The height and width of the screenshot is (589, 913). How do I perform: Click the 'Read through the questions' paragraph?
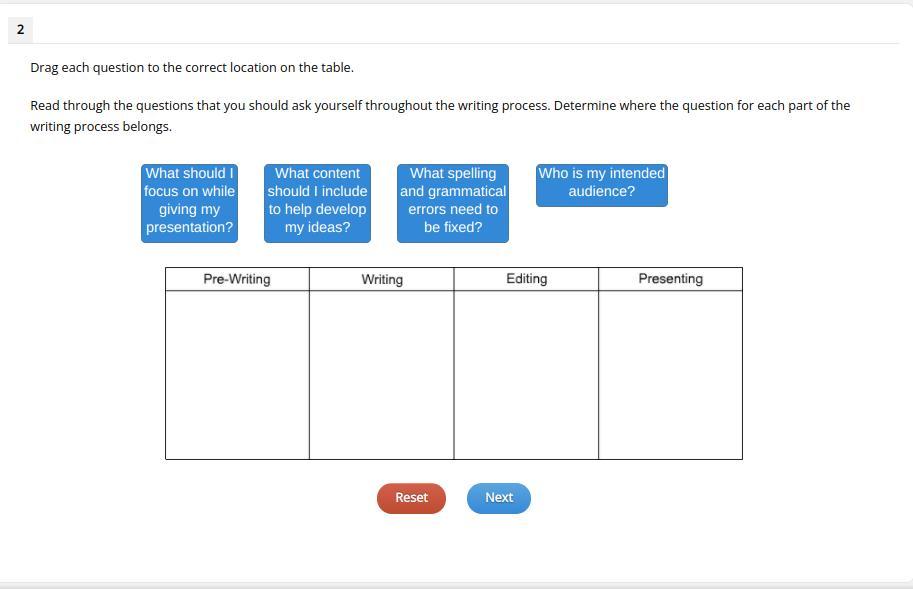click(440, 115)
